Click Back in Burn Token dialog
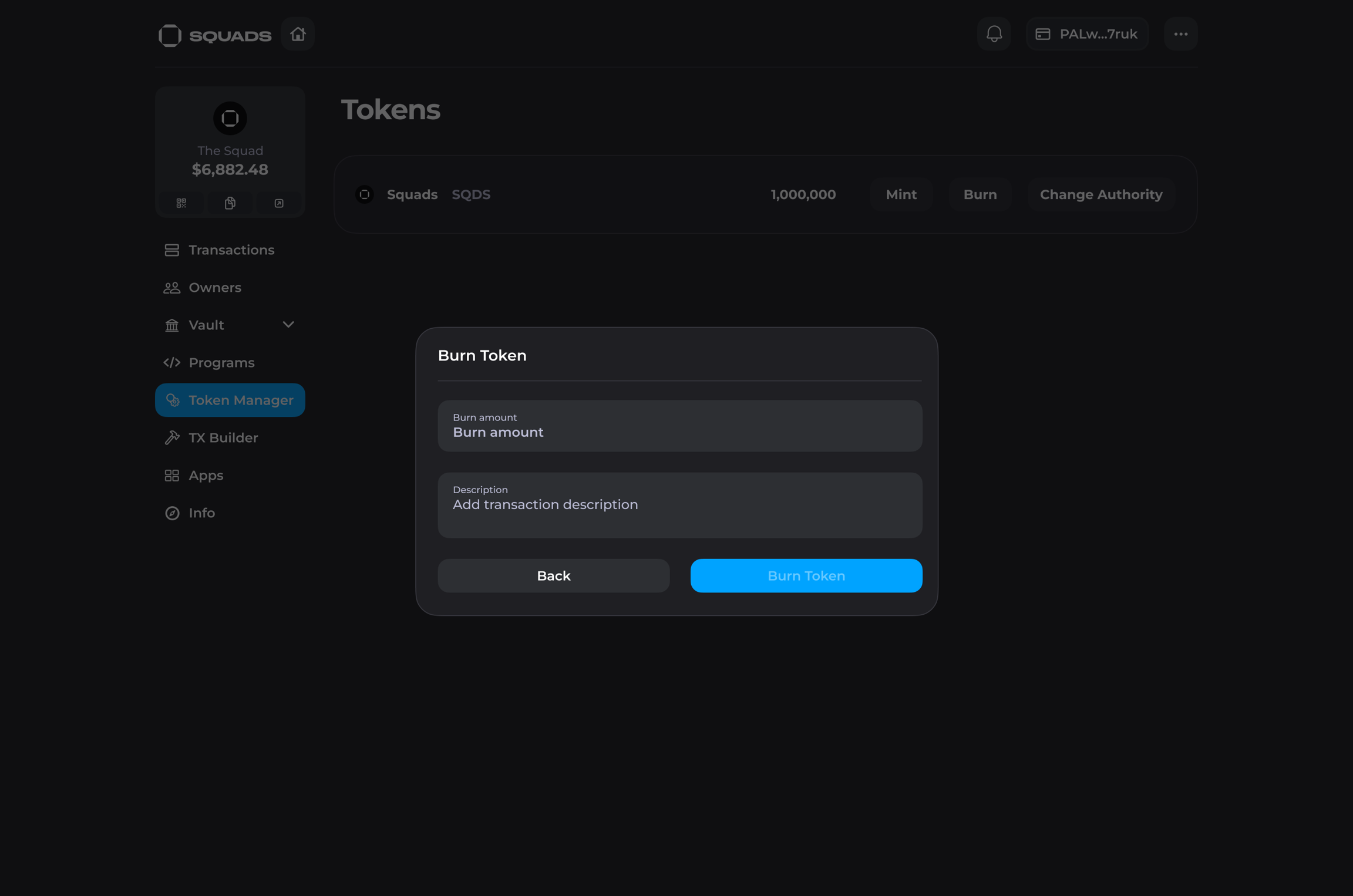Image resolution: width=1353 pixels, height=896 pixels. pos(553,576)
